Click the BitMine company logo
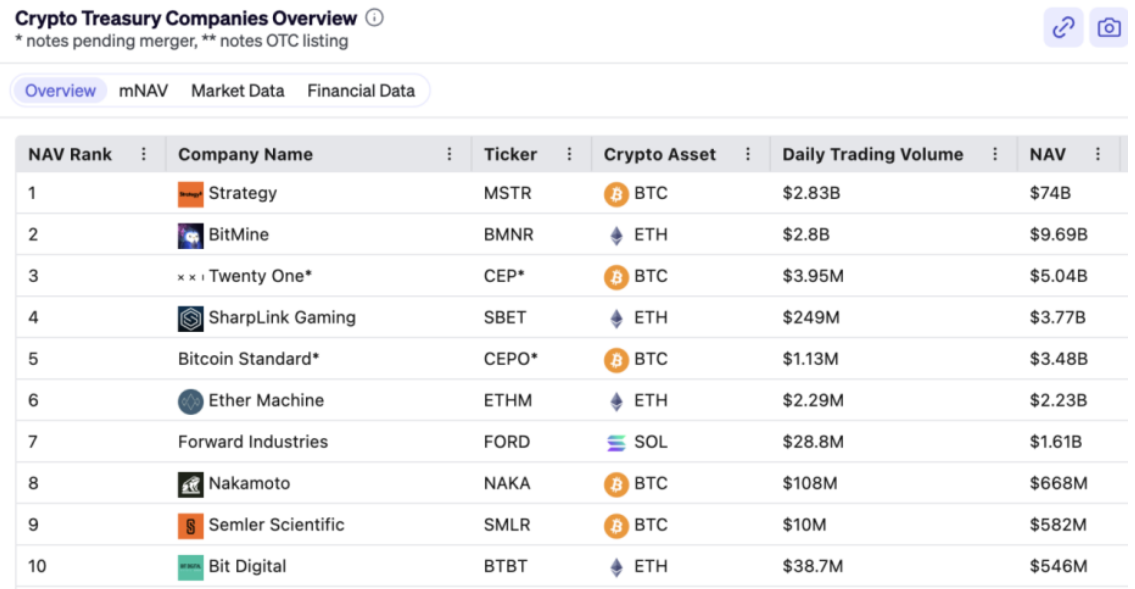Screen dimensions: 1135x589 pyautogui.click(x=190, y=235)
